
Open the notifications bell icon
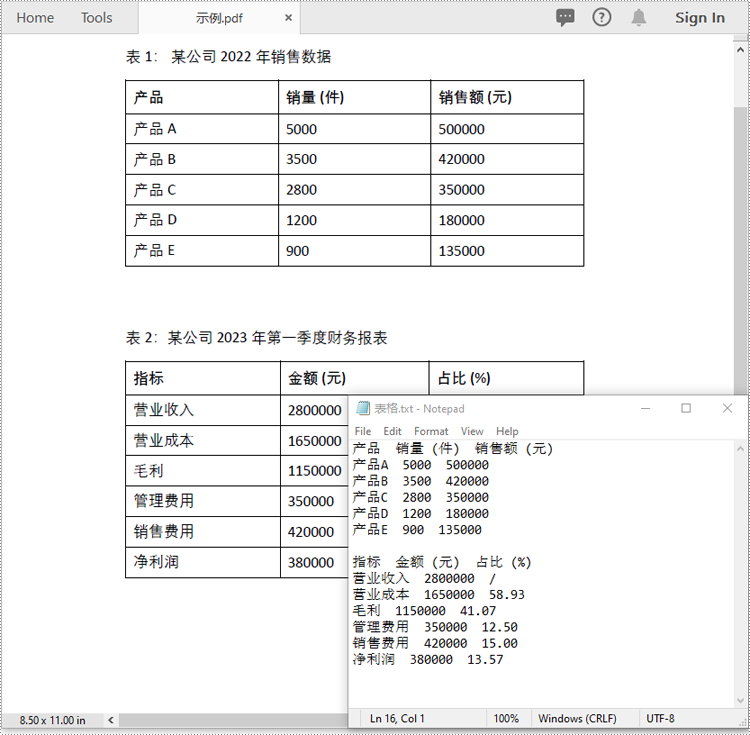tap(639, 18)
